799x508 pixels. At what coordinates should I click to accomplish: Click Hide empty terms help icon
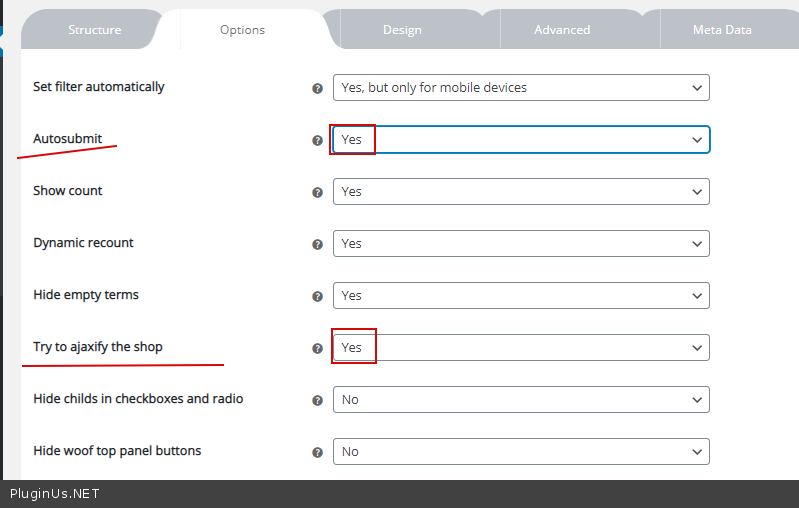[318, 296]
